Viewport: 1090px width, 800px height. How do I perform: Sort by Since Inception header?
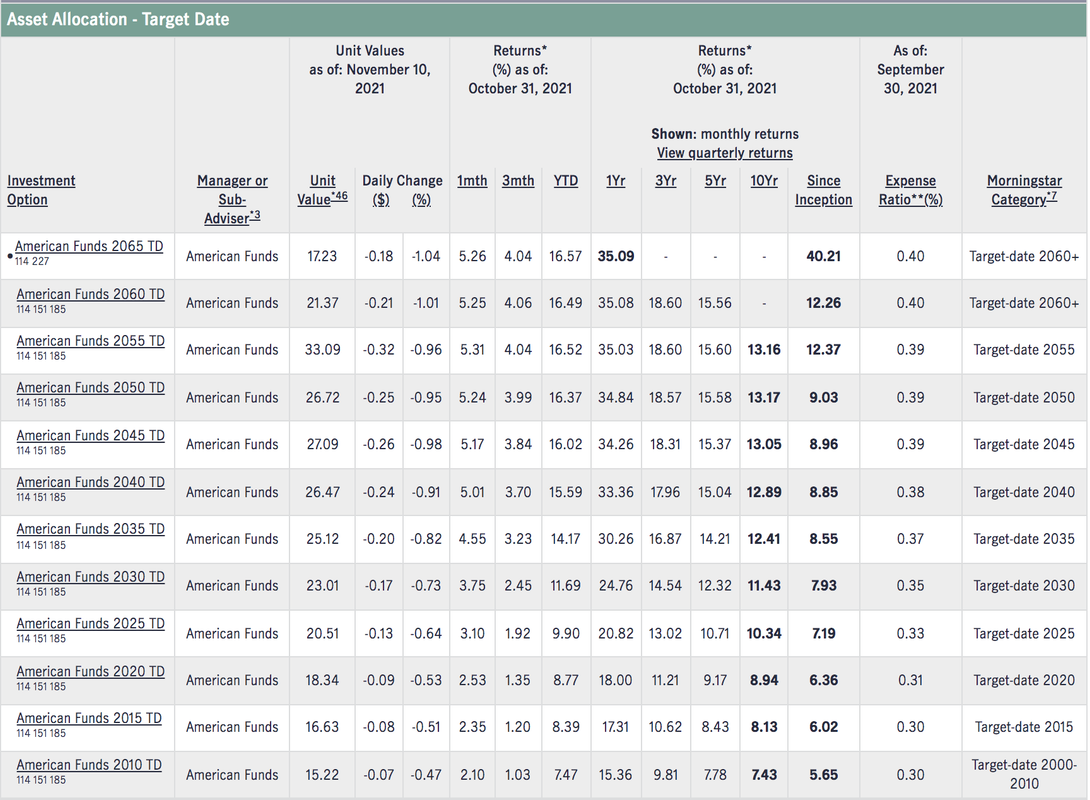824,190
